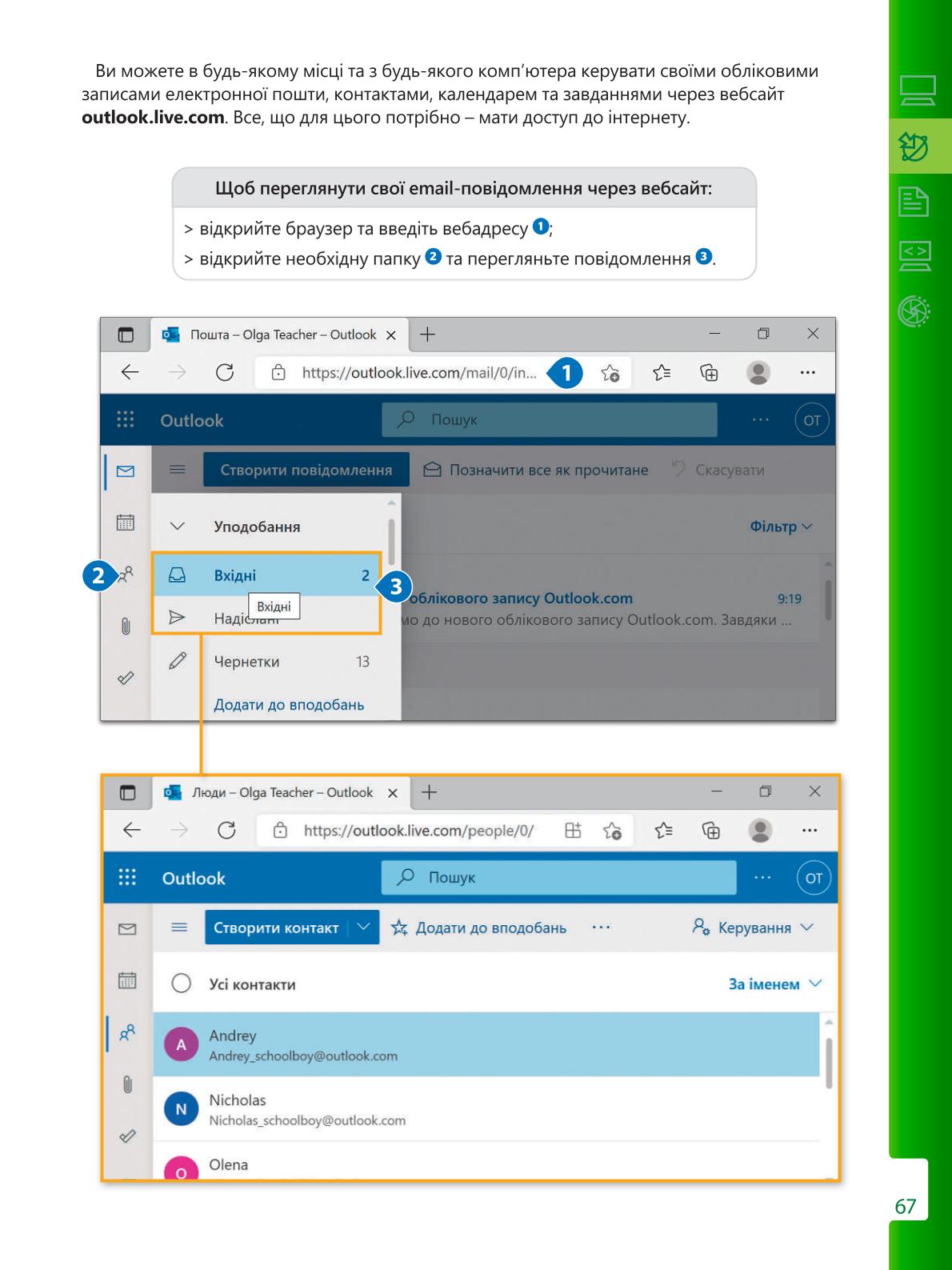Viewport: 952px width, 1270px height.
Task: Select Andrey contact
Action: point(486,1044)
